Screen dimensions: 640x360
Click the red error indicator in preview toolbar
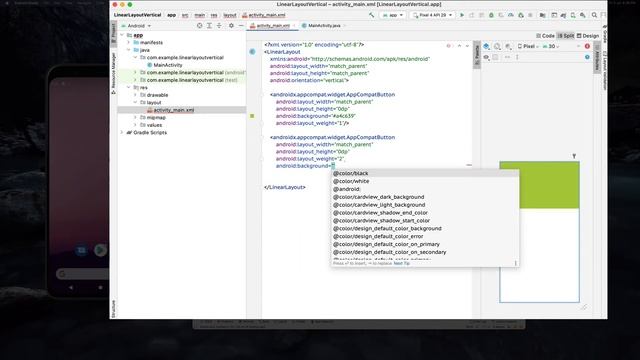(587, 47)
